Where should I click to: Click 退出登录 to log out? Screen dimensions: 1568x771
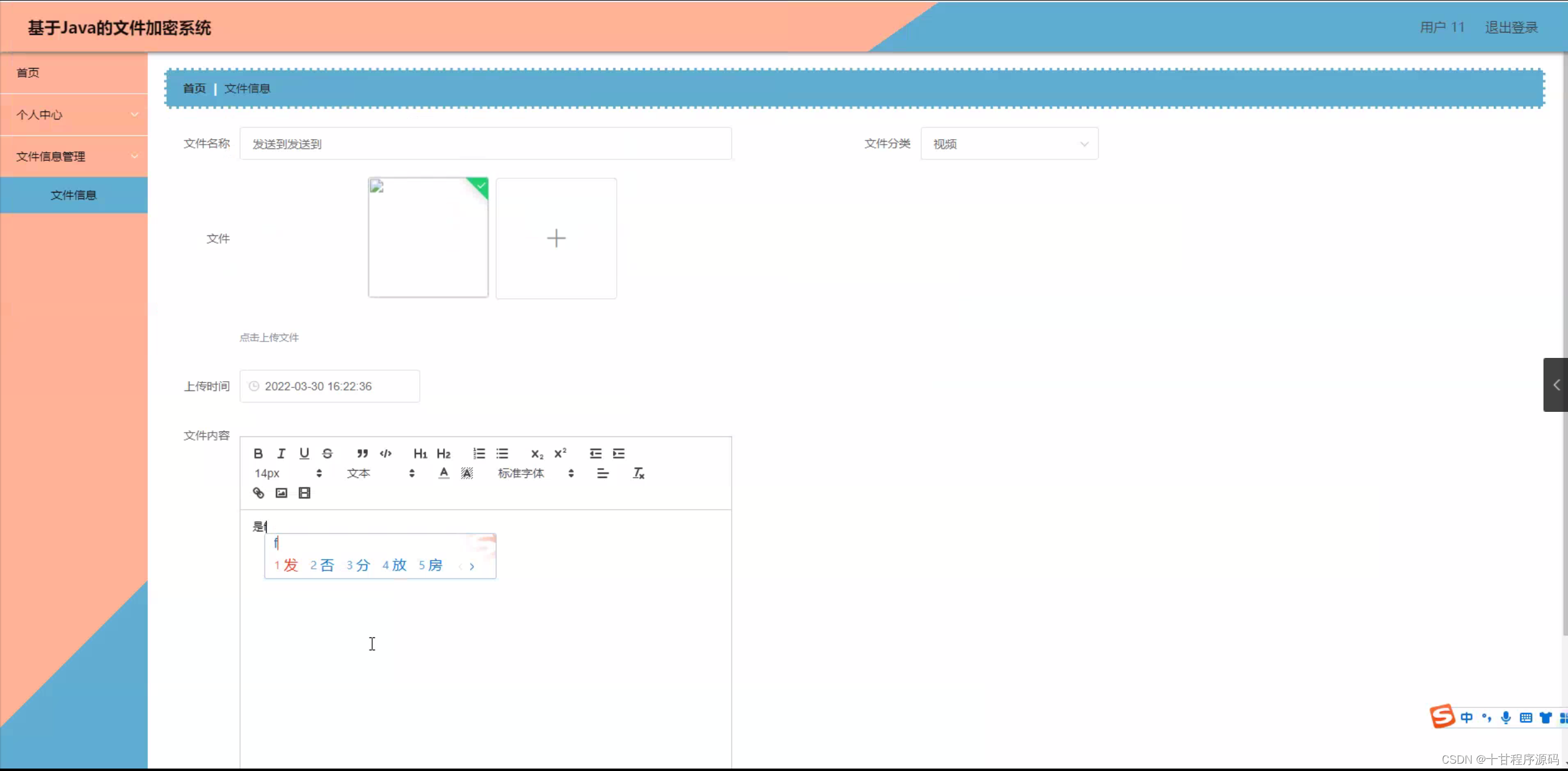point(1510,28)
